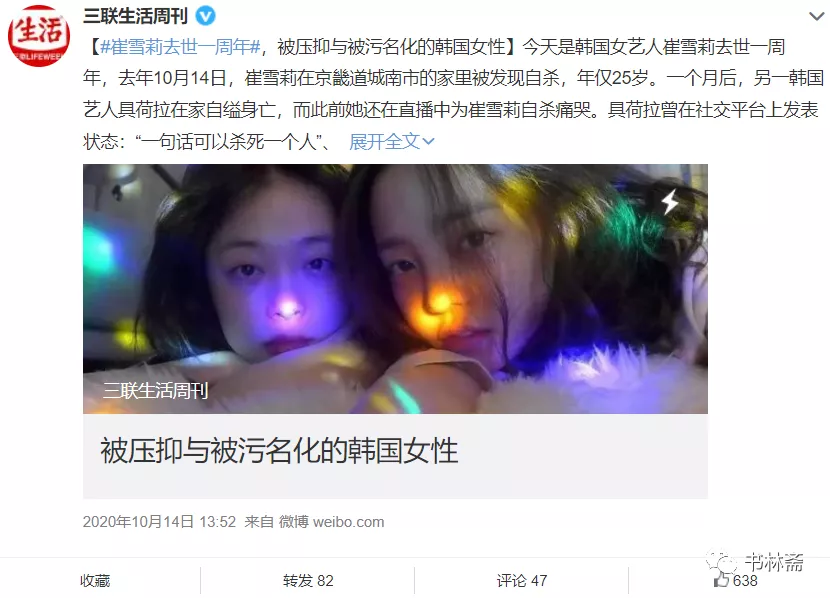This screenshot has height=598, width=830.
Task: Open the 微博 weibo.com source link
Action: point(331,522)
